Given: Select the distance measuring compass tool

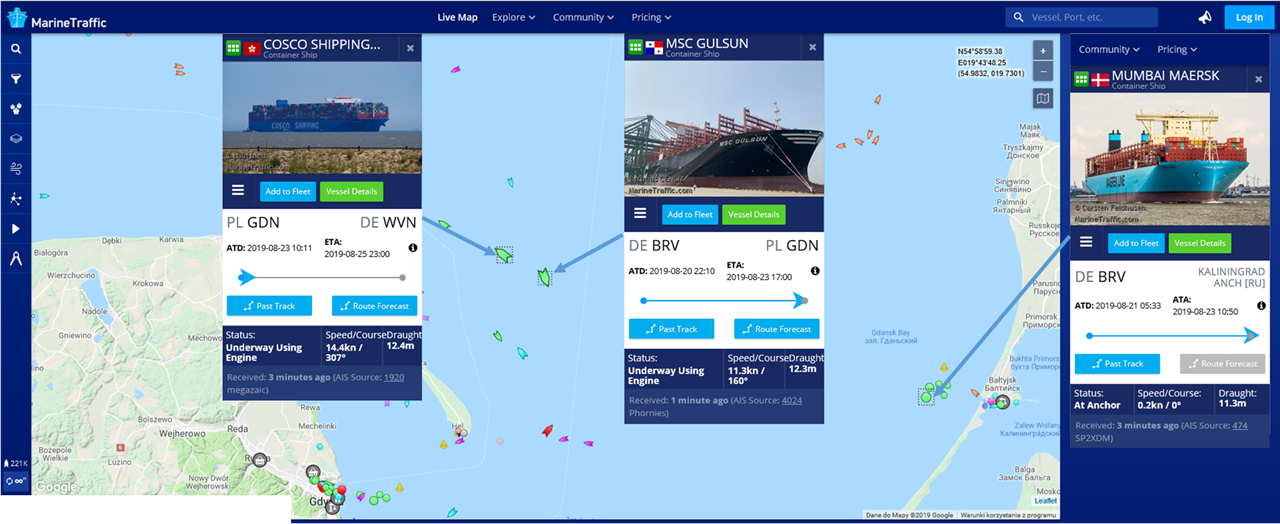Looking at the screenshot, I should coord(16,258).
